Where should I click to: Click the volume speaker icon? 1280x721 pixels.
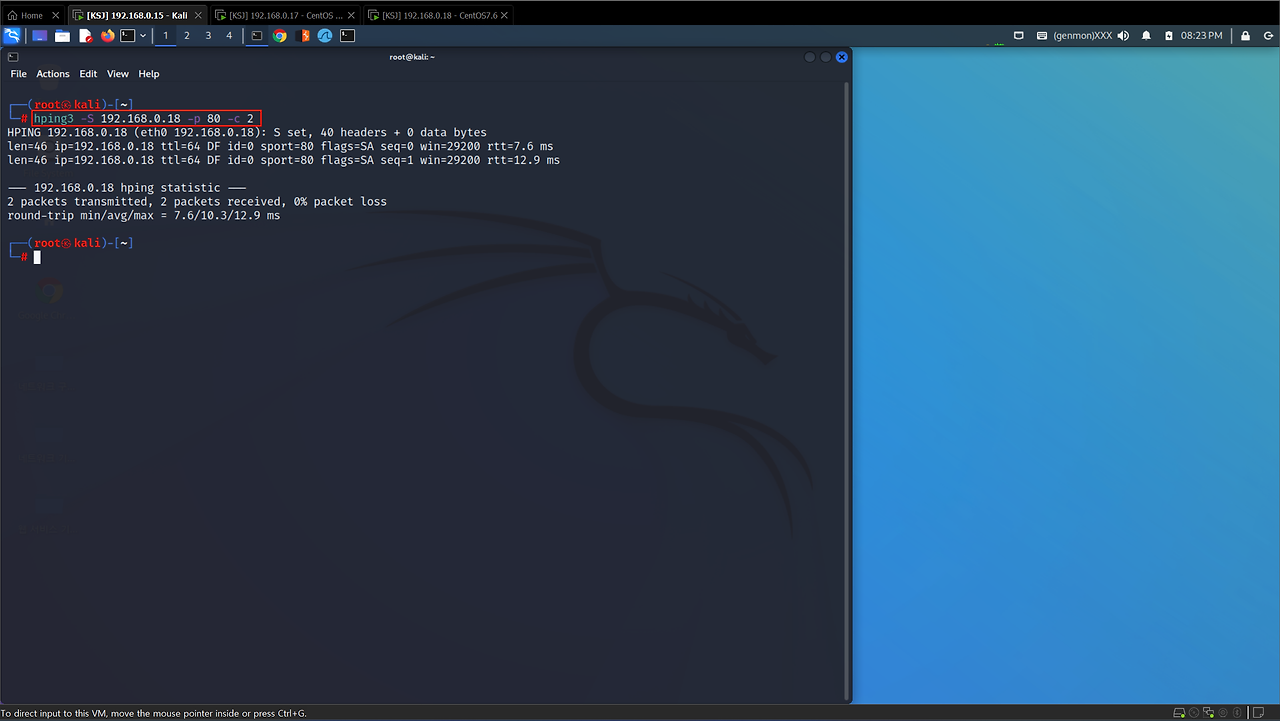click(1123, 36)
